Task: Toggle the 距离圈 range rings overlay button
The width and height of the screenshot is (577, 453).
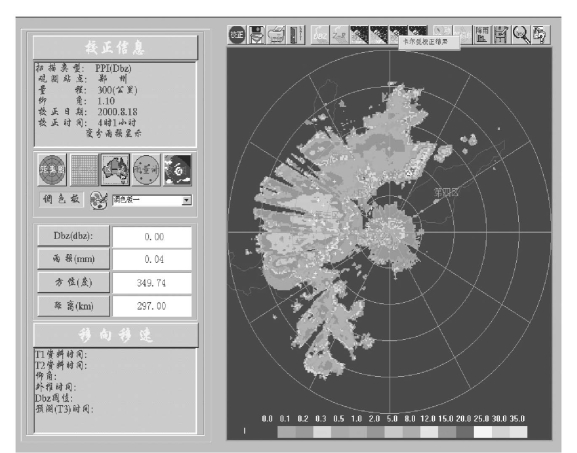Action: coord(52,170)
